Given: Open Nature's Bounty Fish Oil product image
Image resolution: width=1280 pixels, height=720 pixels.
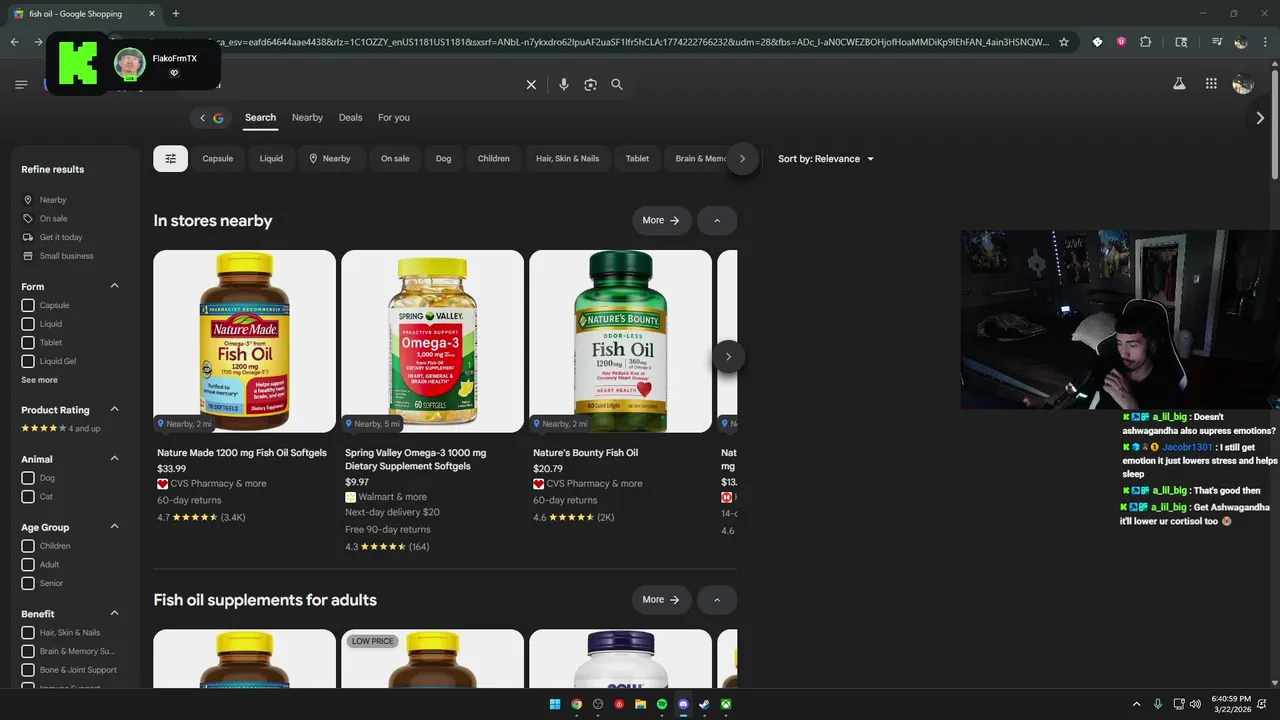Looking at the screenshot, I should click(x=620, y=341).
